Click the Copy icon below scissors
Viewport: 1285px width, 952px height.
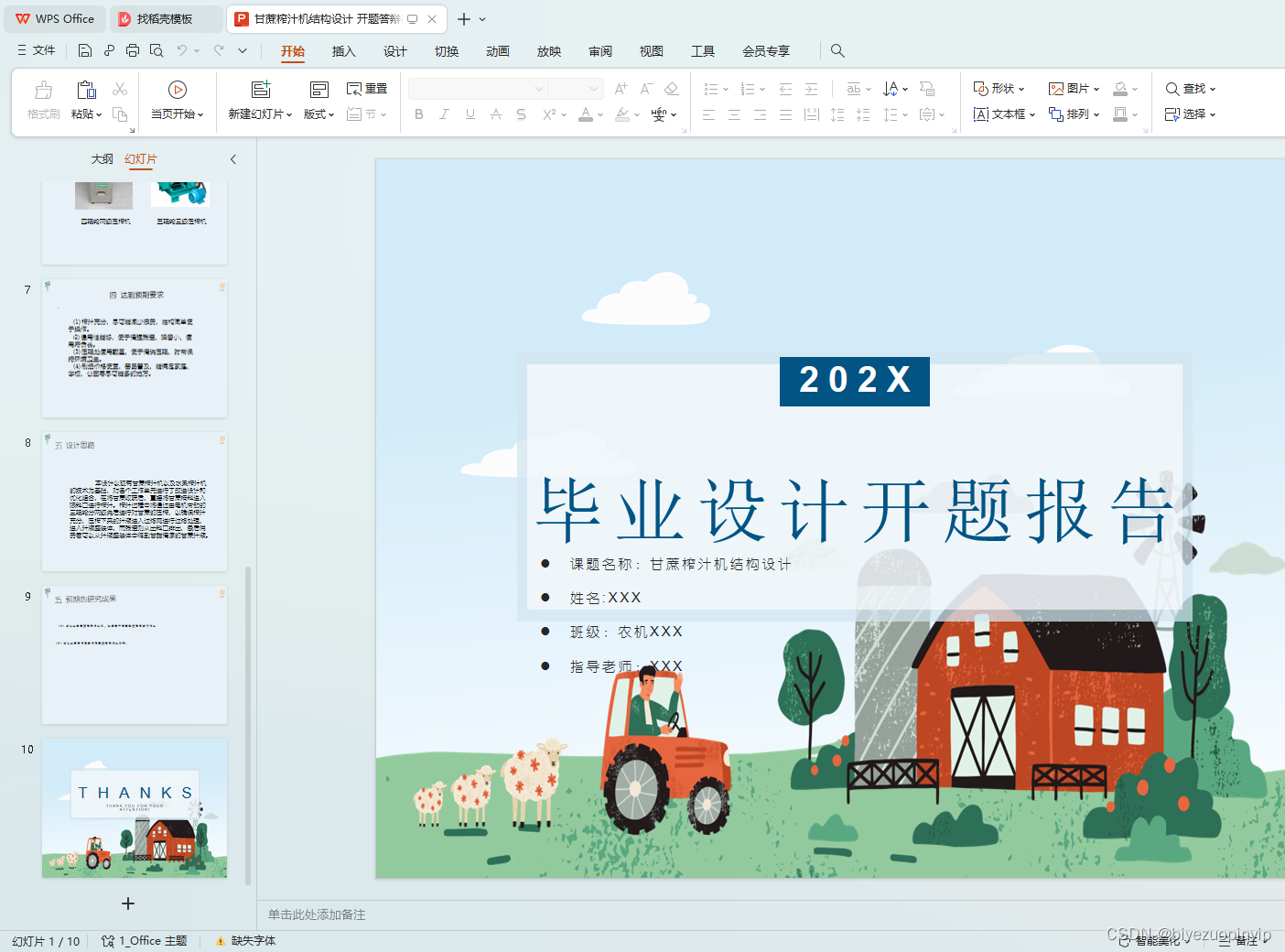pyautogui.click(x=120, y=114)
